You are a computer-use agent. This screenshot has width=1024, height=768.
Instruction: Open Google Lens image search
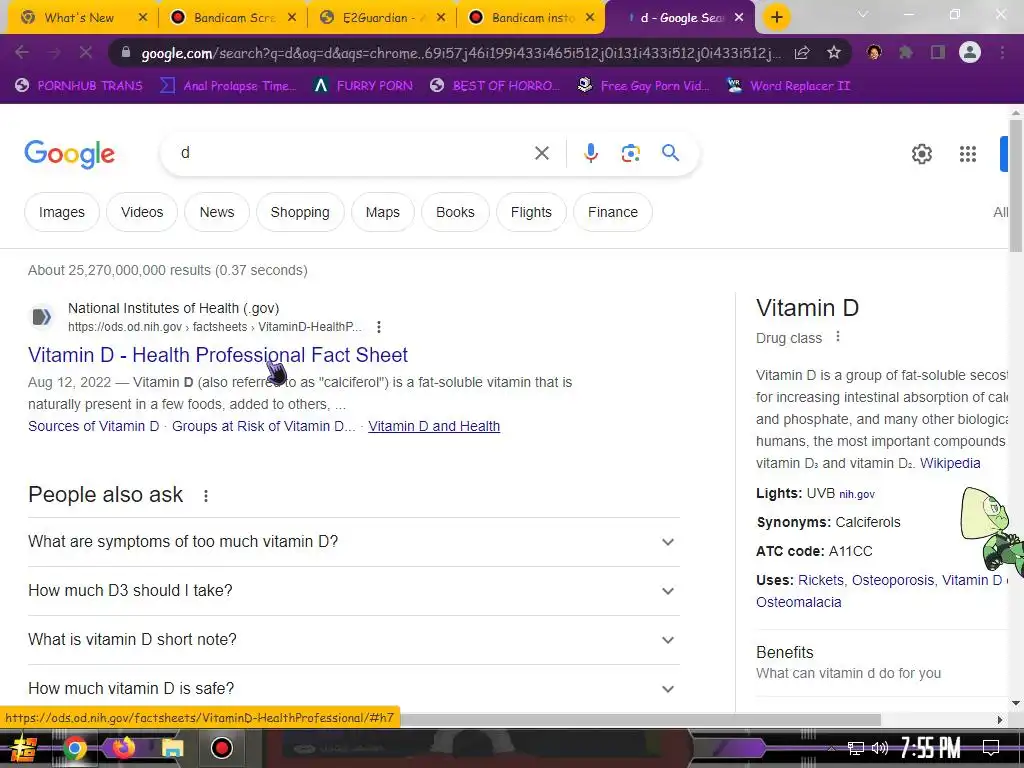(x=630, y=153)
